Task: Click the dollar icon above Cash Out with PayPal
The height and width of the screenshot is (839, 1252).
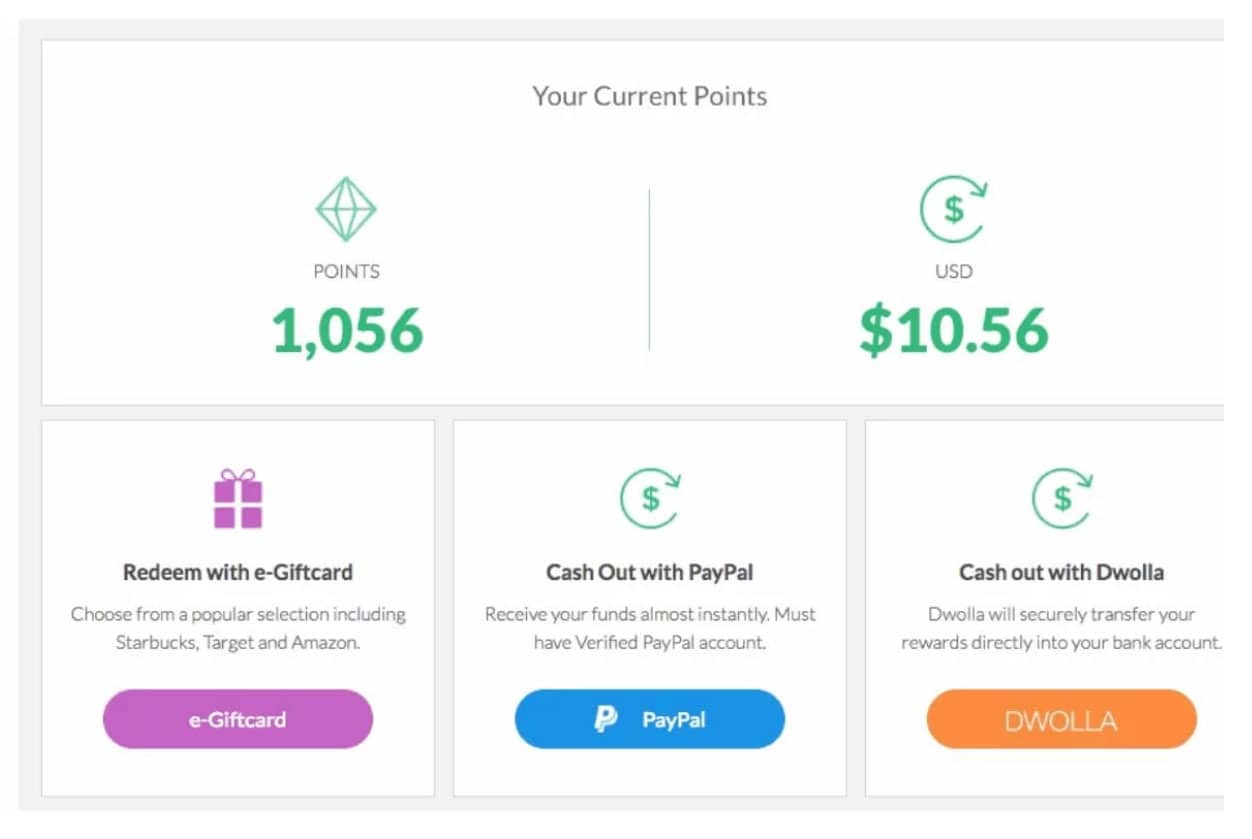Action: (650, 498)
